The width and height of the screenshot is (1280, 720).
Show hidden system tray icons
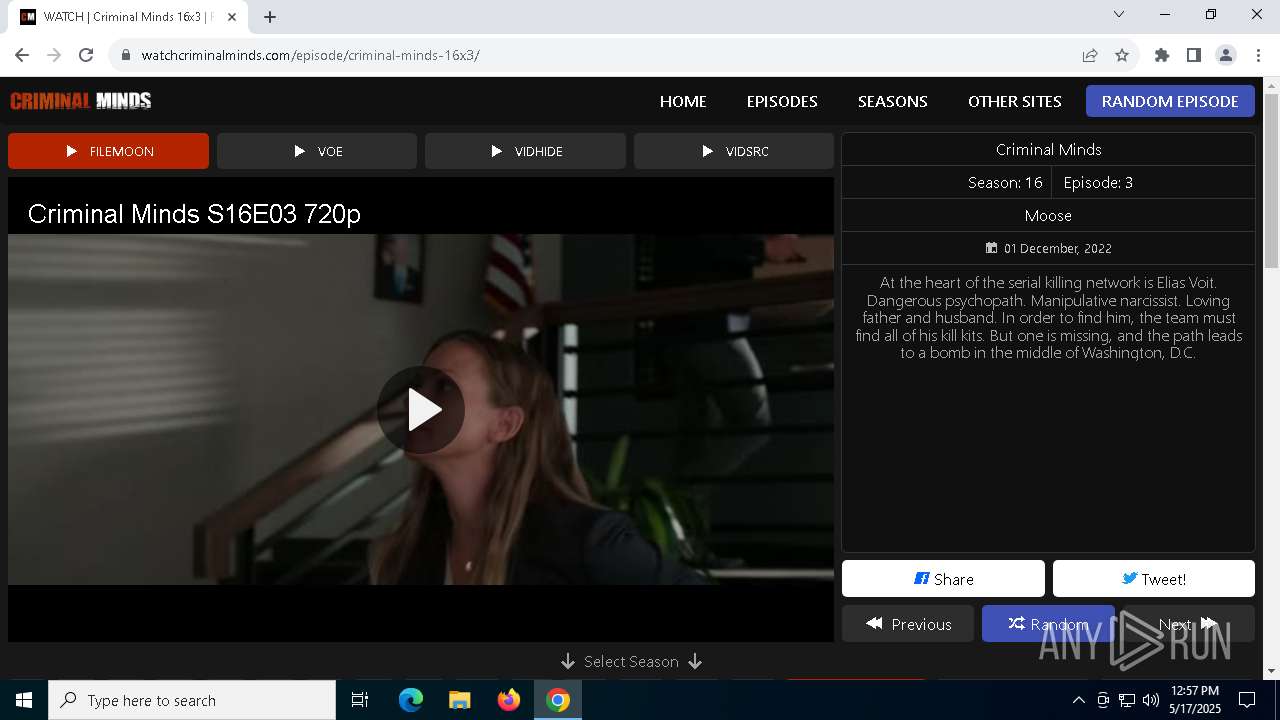pos(1078,700)
